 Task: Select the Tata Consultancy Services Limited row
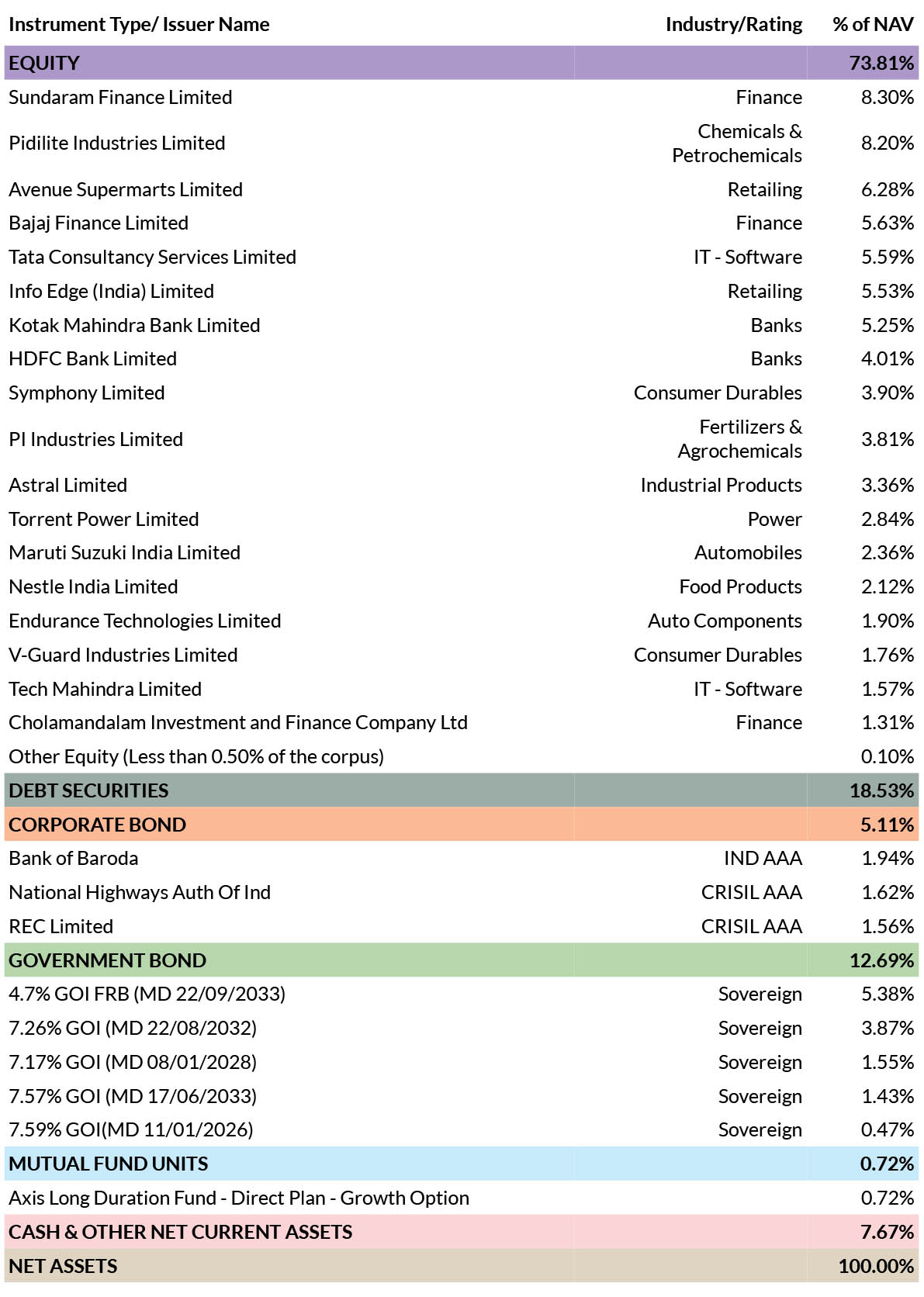pyautogui.click(x=462, y=257)
